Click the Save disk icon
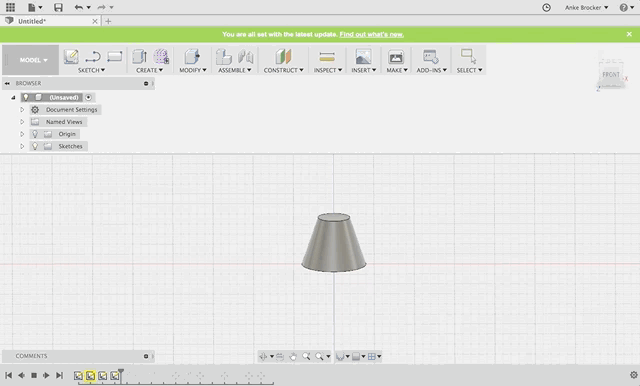Screen dimensions: 640x386 [58, 7]
